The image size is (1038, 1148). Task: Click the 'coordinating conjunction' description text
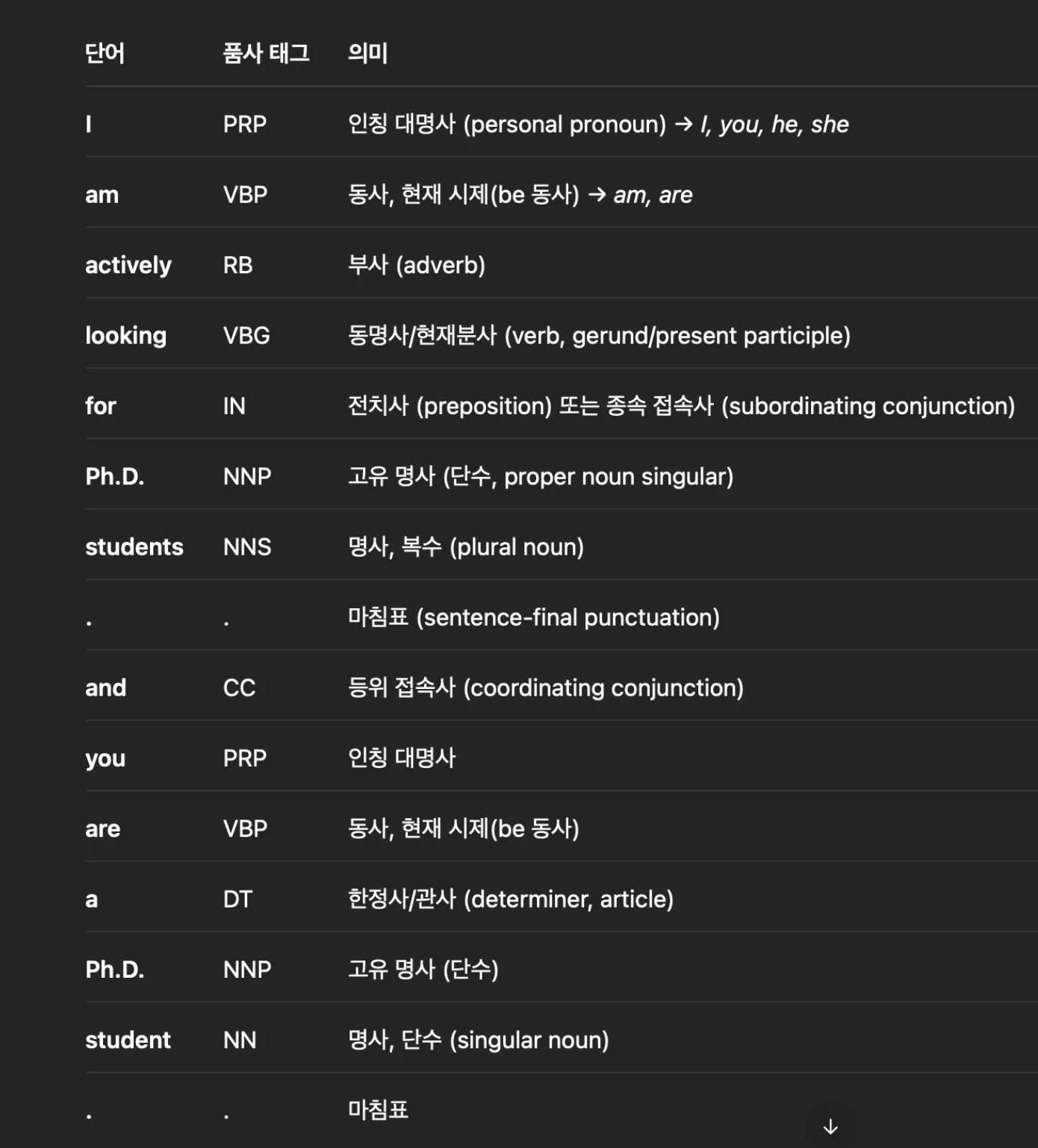(603, 688)
